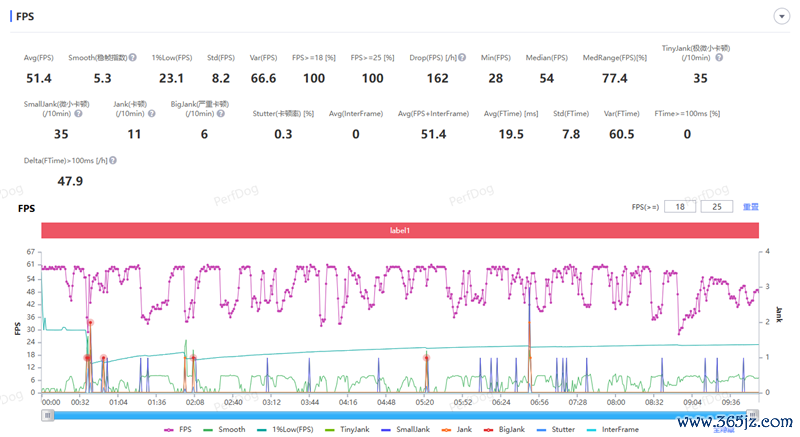Collapse the FPS panel with the dropdown arrow
800x437 pixels.
click(x=781, y=16)
